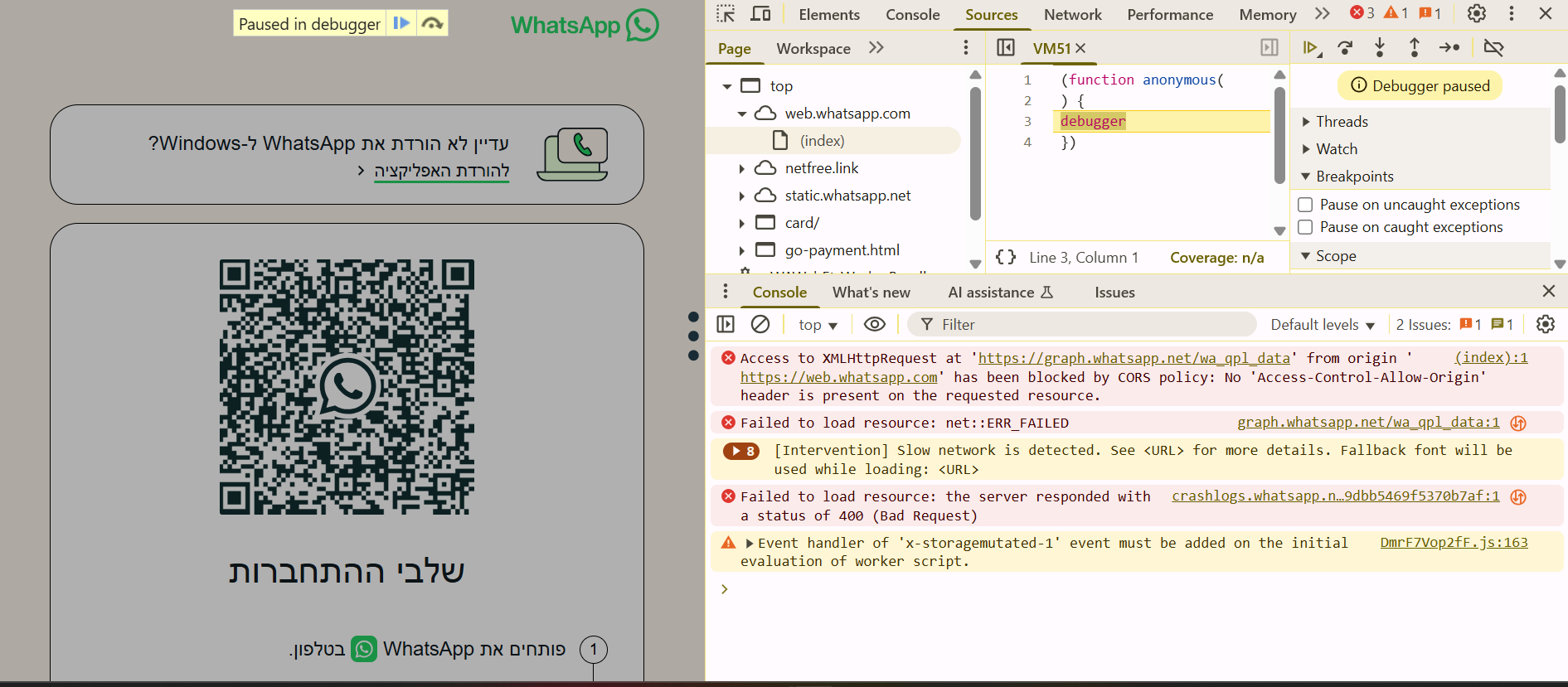Image resolution: width=1568 pixels, height=687 pixels.
Task: Click the Hebrew app download link
Action: [x=441, y=171]
